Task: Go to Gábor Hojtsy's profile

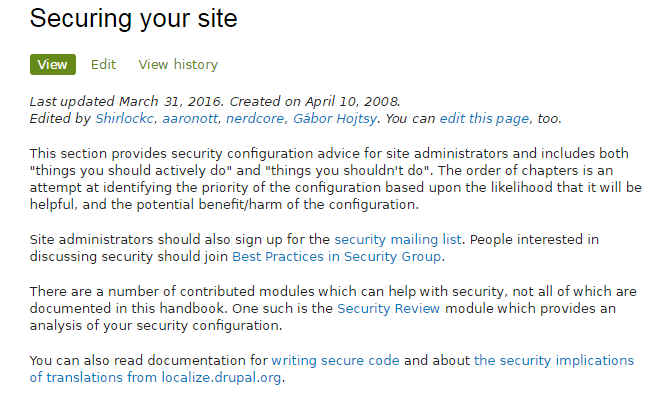Action: [x=335, y=119]
